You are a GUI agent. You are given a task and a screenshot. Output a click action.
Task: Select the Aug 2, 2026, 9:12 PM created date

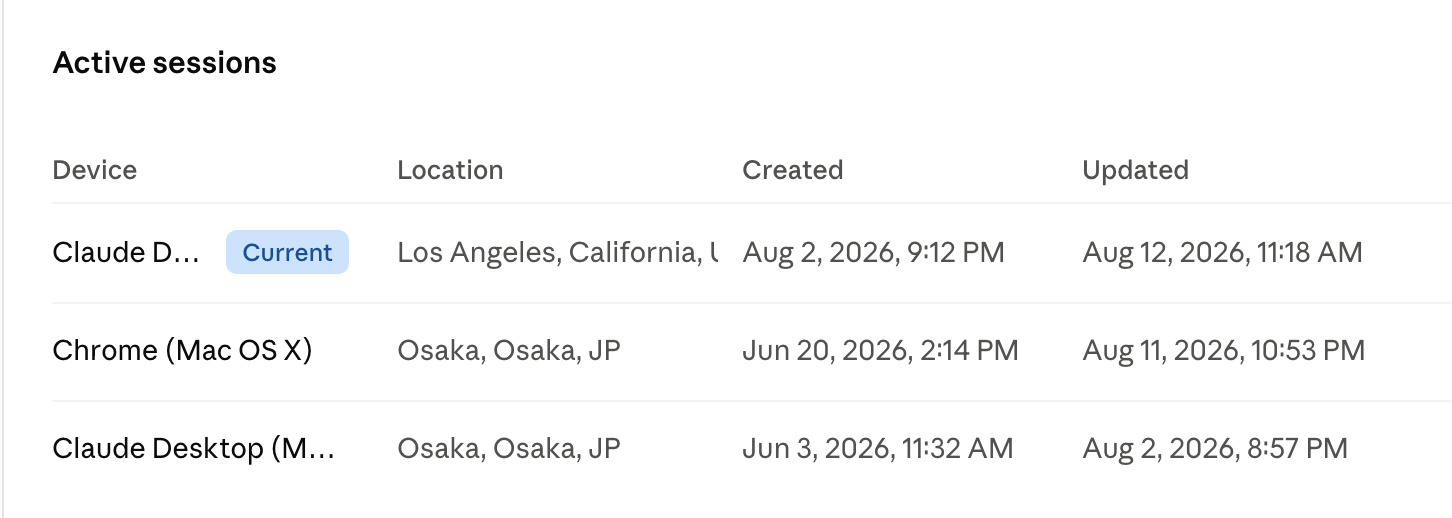click(x=873, y=252)
